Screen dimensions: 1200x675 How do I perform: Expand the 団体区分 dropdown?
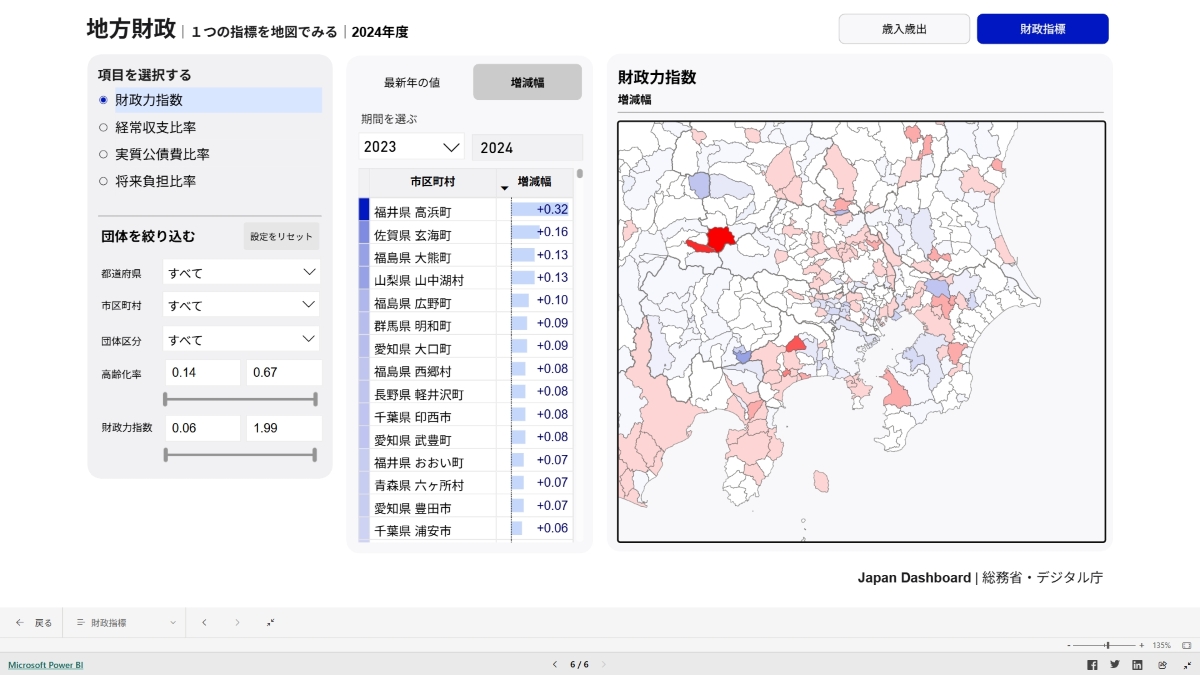point(241,340)
